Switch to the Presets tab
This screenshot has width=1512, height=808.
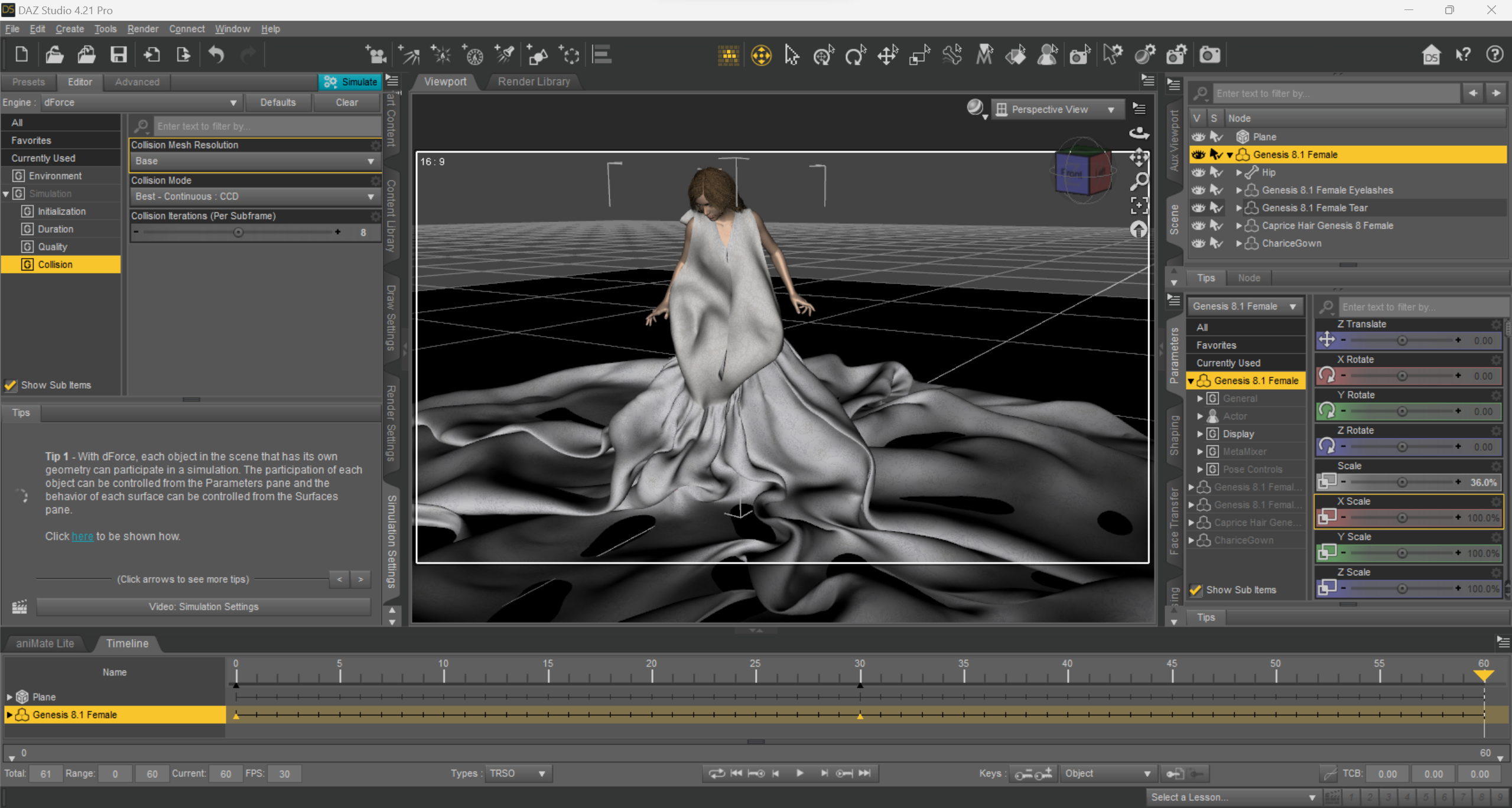[28, 82]
